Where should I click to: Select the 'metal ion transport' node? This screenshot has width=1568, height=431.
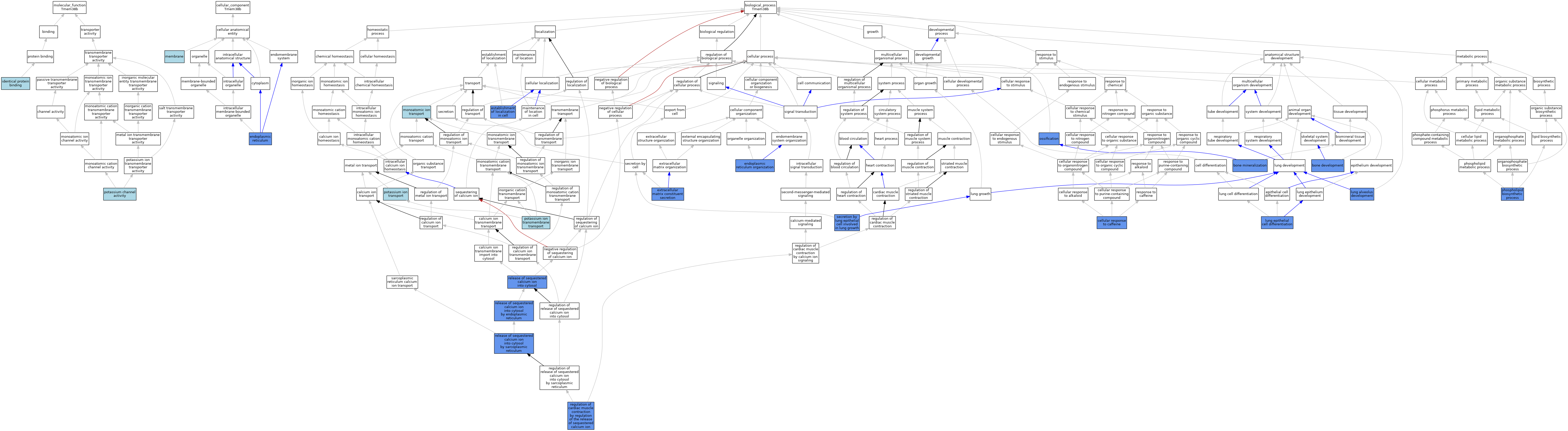pos(361,165)
